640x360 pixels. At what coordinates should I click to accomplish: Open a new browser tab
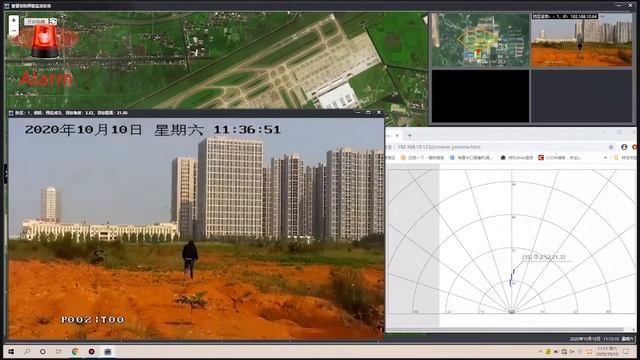click(410, 136)
